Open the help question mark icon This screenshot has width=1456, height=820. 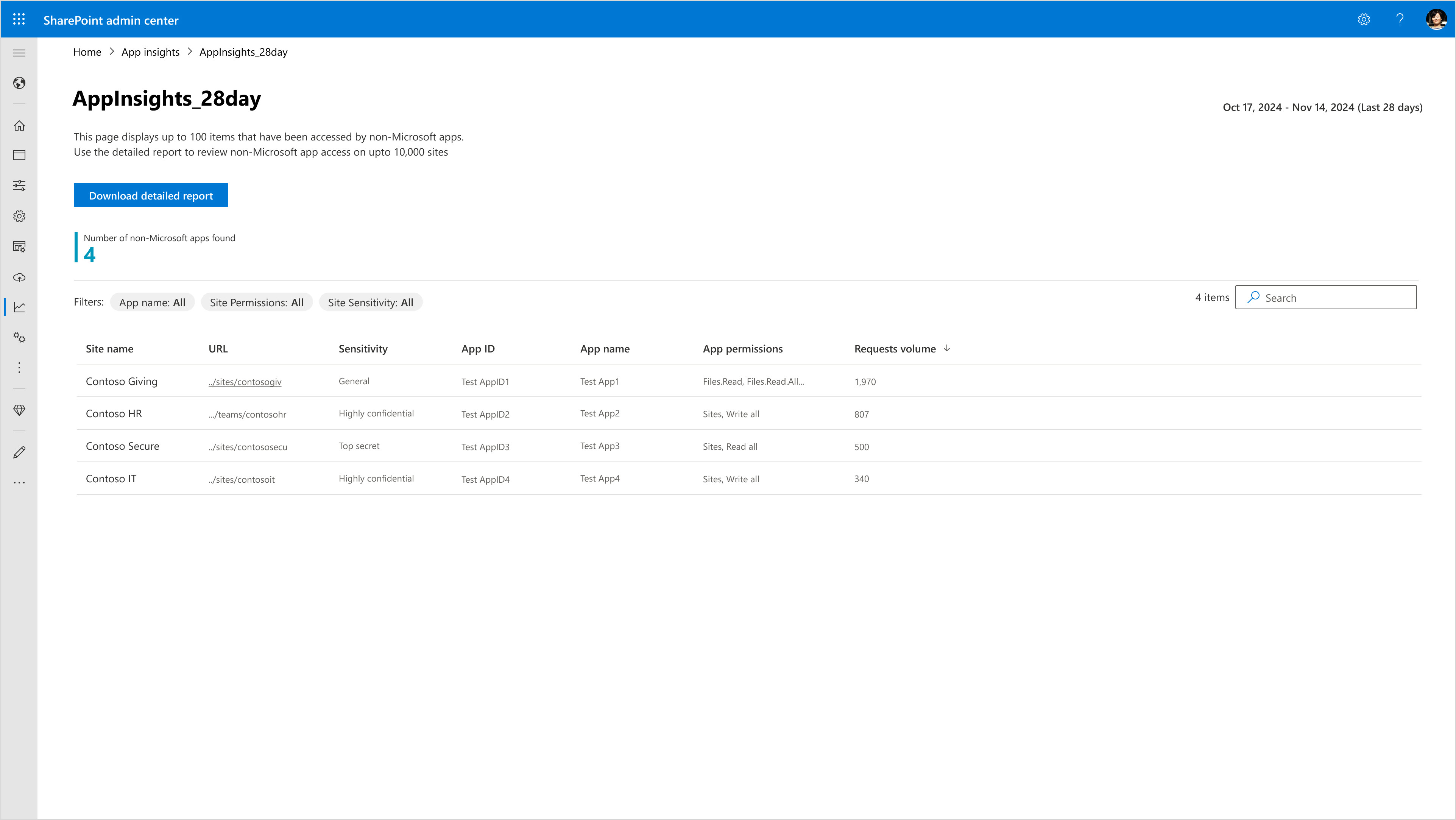pyautogui.click(x=1400, y=20)
